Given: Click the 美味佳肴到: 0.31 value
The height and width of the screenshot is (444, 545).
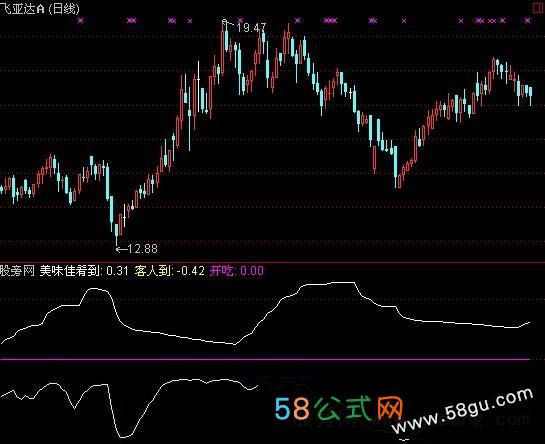Looking at the screenshot, I should point(84,271).
